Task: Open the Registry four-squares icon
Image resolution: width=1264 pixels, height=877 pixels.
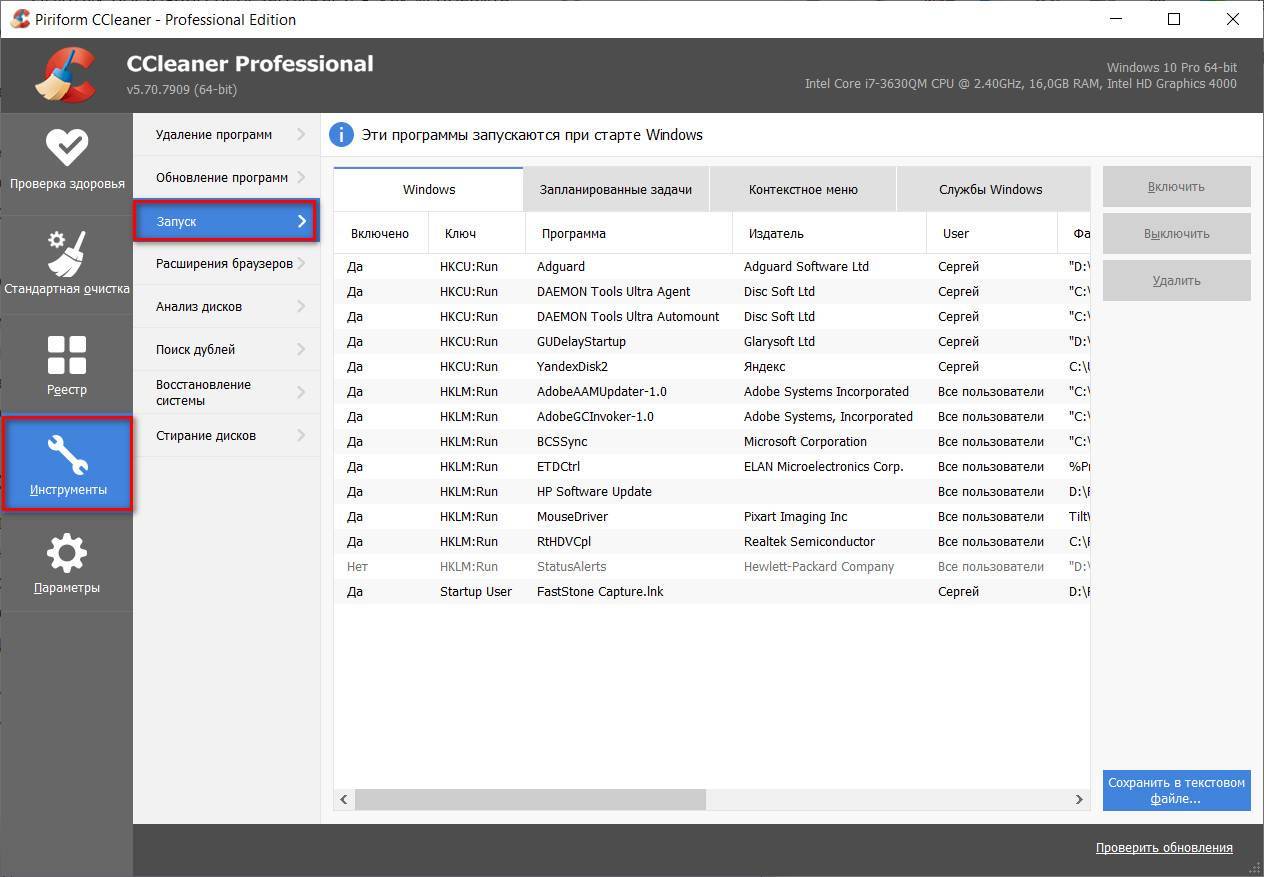Action: click(67, 355)
